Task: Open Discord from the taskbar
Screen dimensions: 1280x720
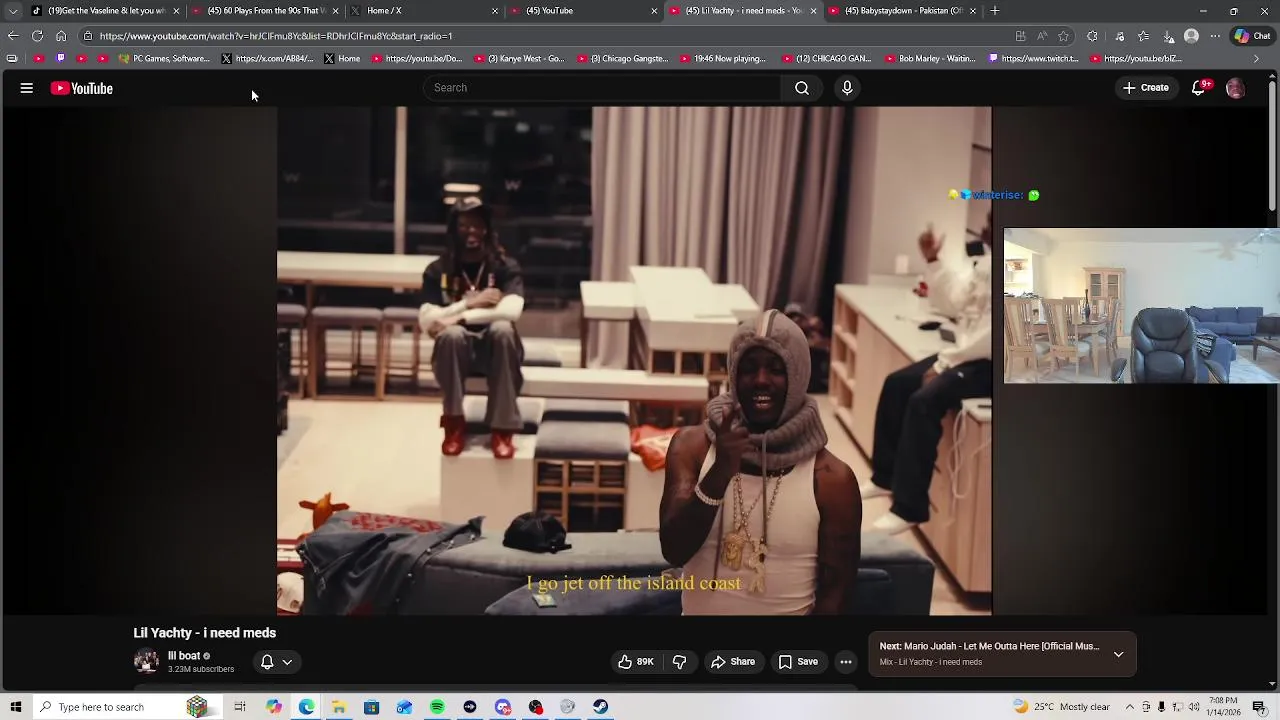Action: (502, 707)
